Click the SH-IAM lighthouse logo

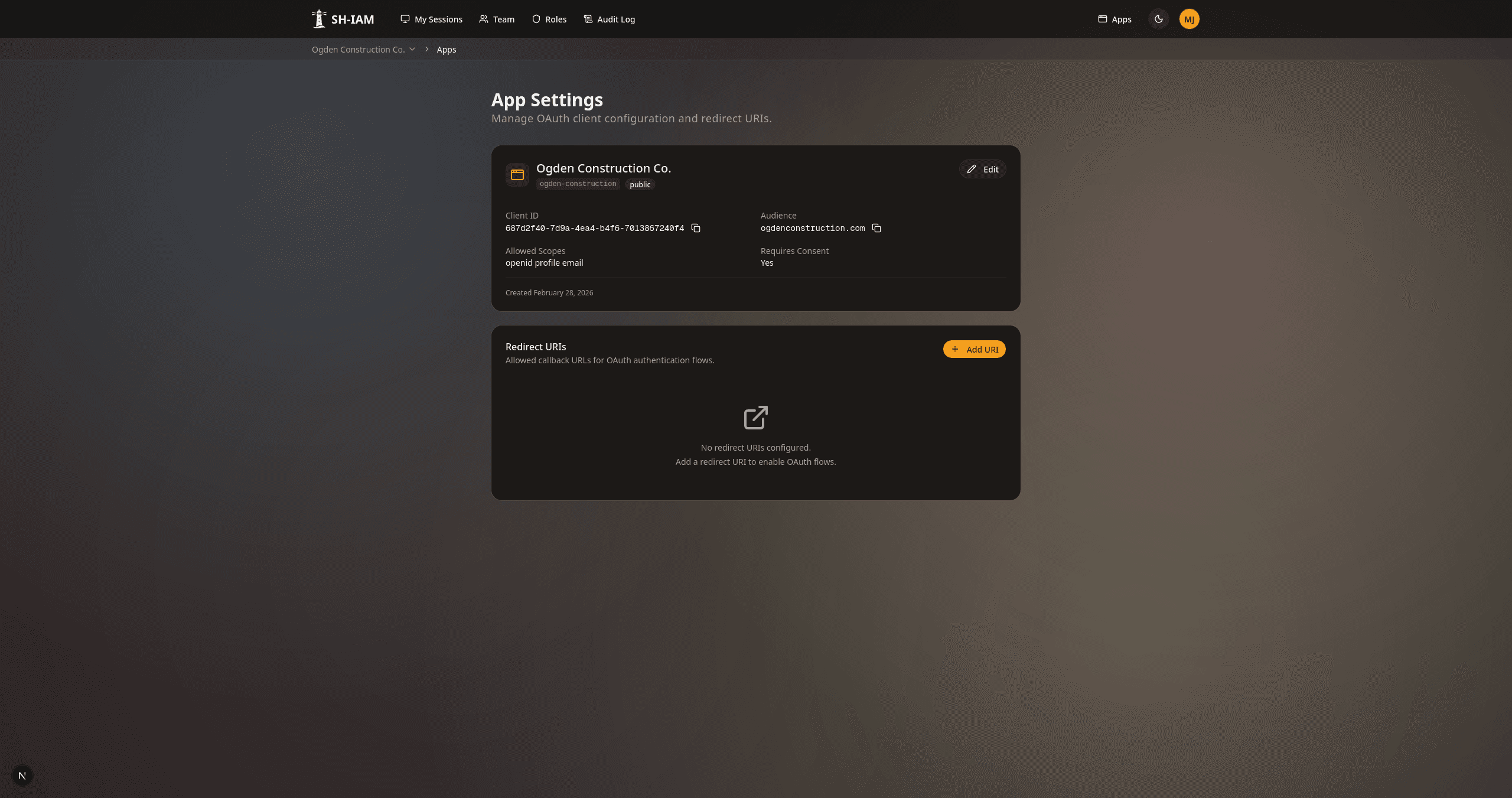(319, 18)
